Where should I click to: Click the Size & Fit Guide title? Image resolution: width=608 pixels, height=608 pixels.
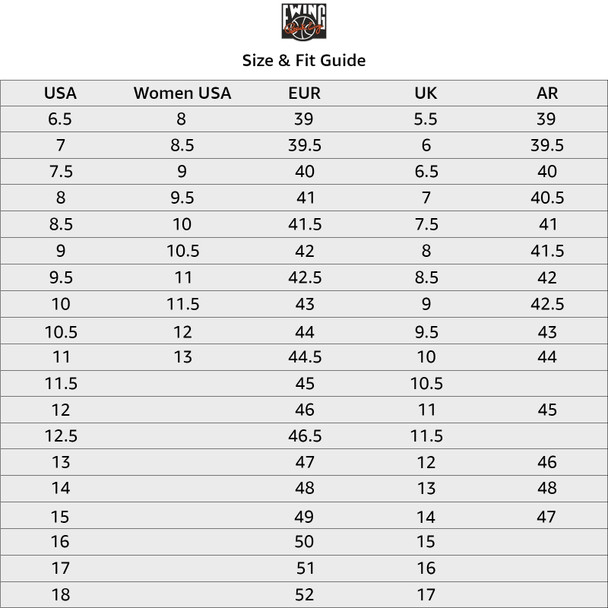point(304,60)
